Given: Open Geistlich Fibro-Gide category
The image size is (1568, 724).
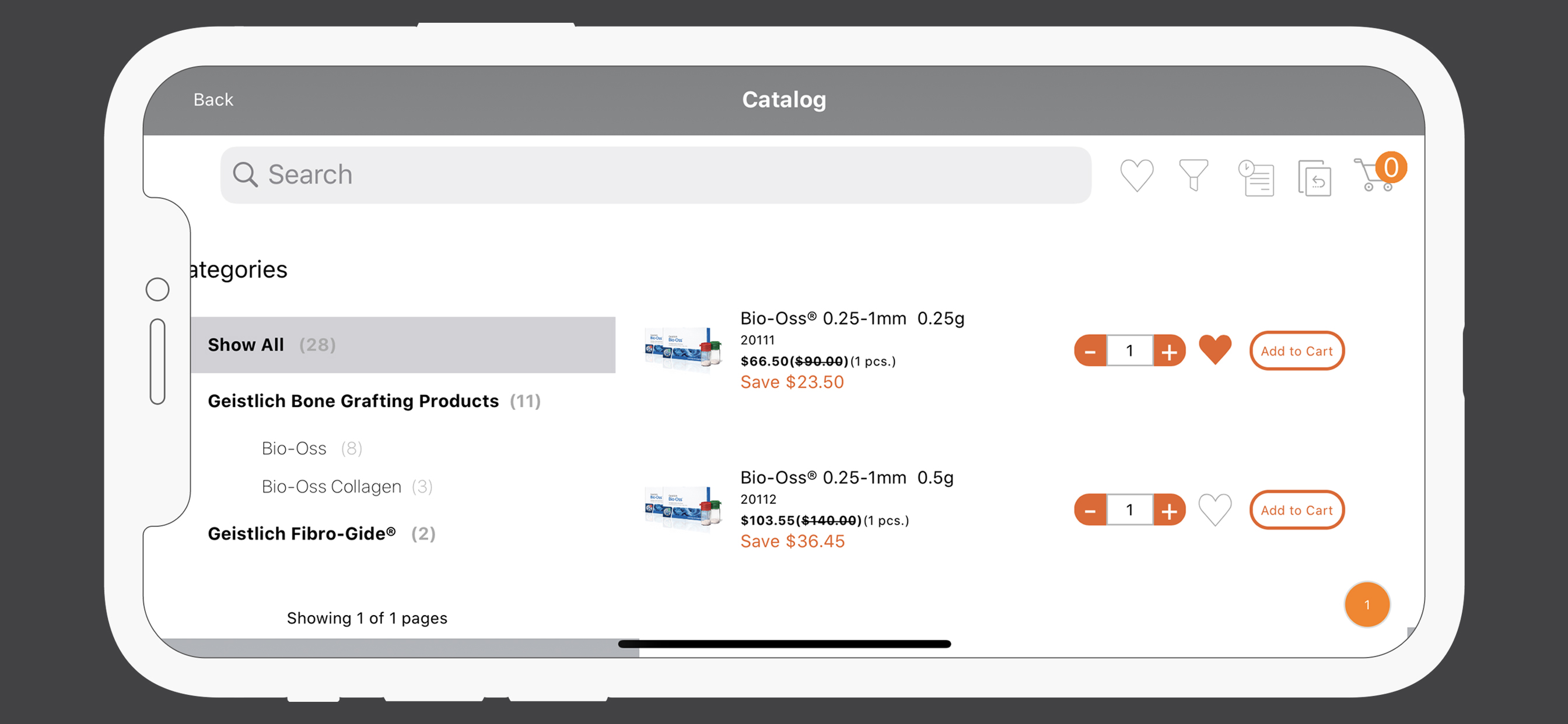Looking at the screenshot, I should tap(321, 533).
